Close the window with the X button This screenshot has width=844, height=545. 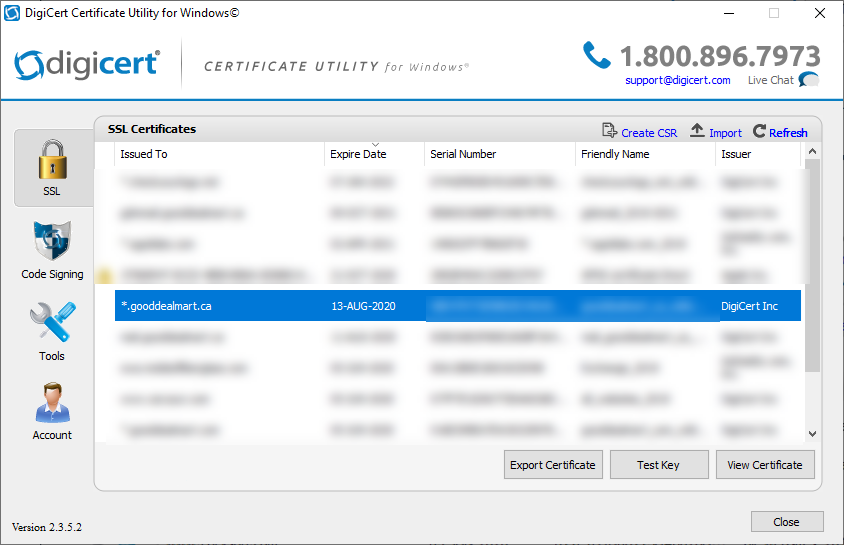pyautogui.click(x=820, y=13)
